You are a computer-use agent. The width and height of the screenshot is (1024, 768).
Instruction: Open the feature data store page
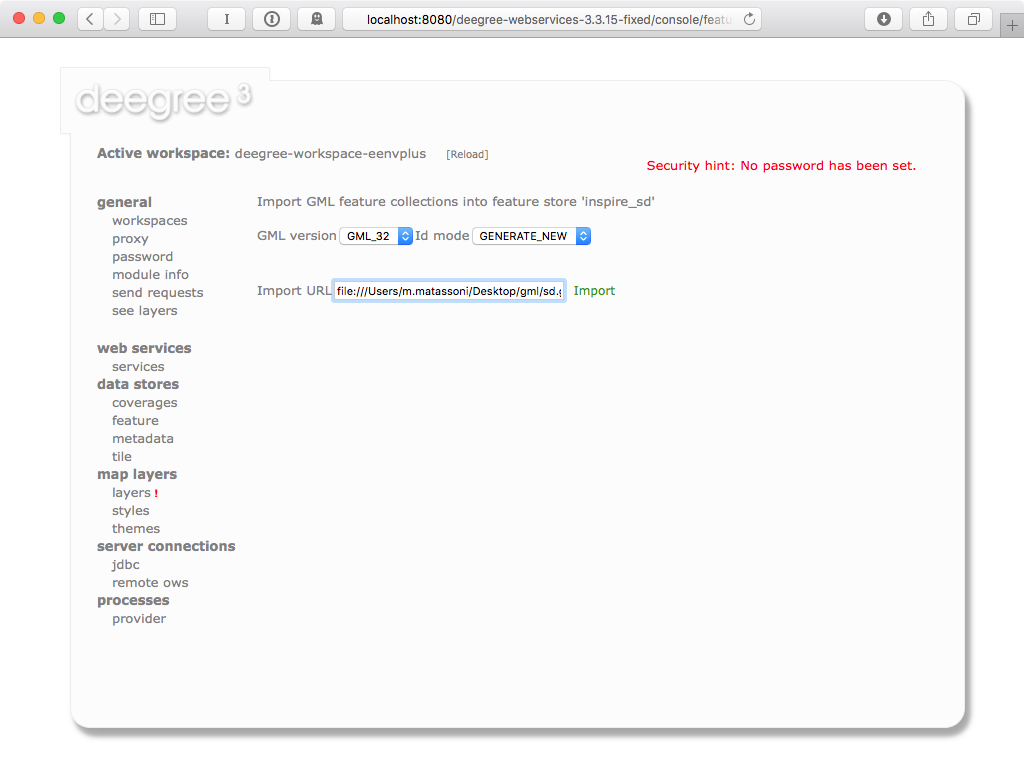click(135, 421)
